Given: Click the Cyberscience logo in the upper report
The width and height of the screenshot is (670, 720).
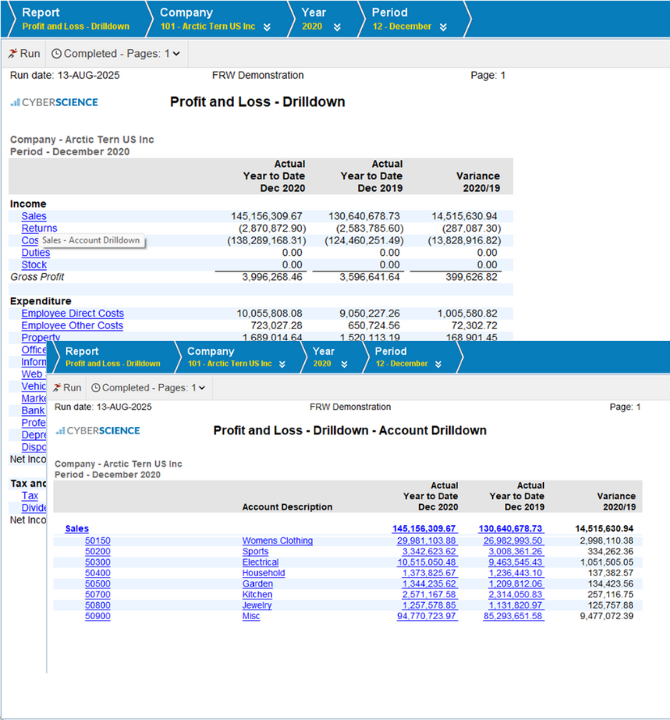Looking at the screenshot, I should (54, 102).
